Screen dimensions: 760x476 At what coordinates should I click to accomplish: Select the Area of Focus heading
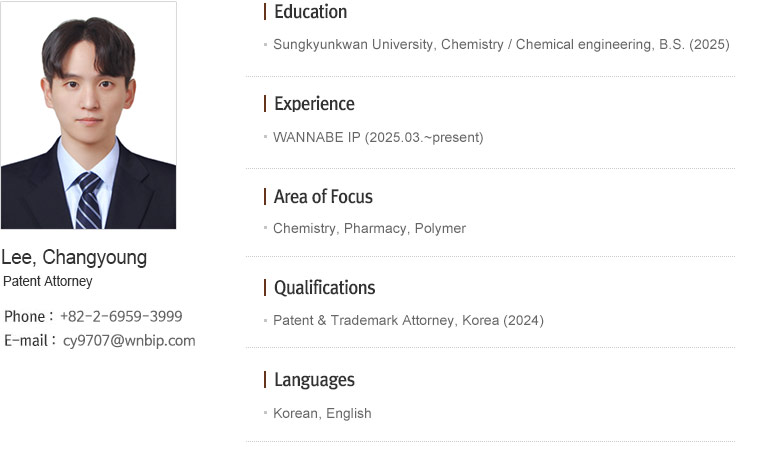click(323, 197)
